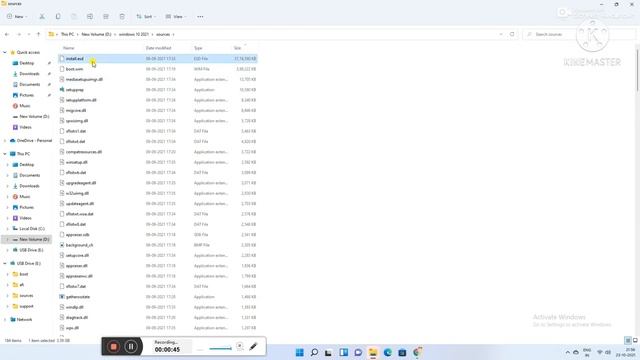
Task: Click New Volume (D:) in address breadcrumb
Action: pyautogui.click(x=96, y=34)
